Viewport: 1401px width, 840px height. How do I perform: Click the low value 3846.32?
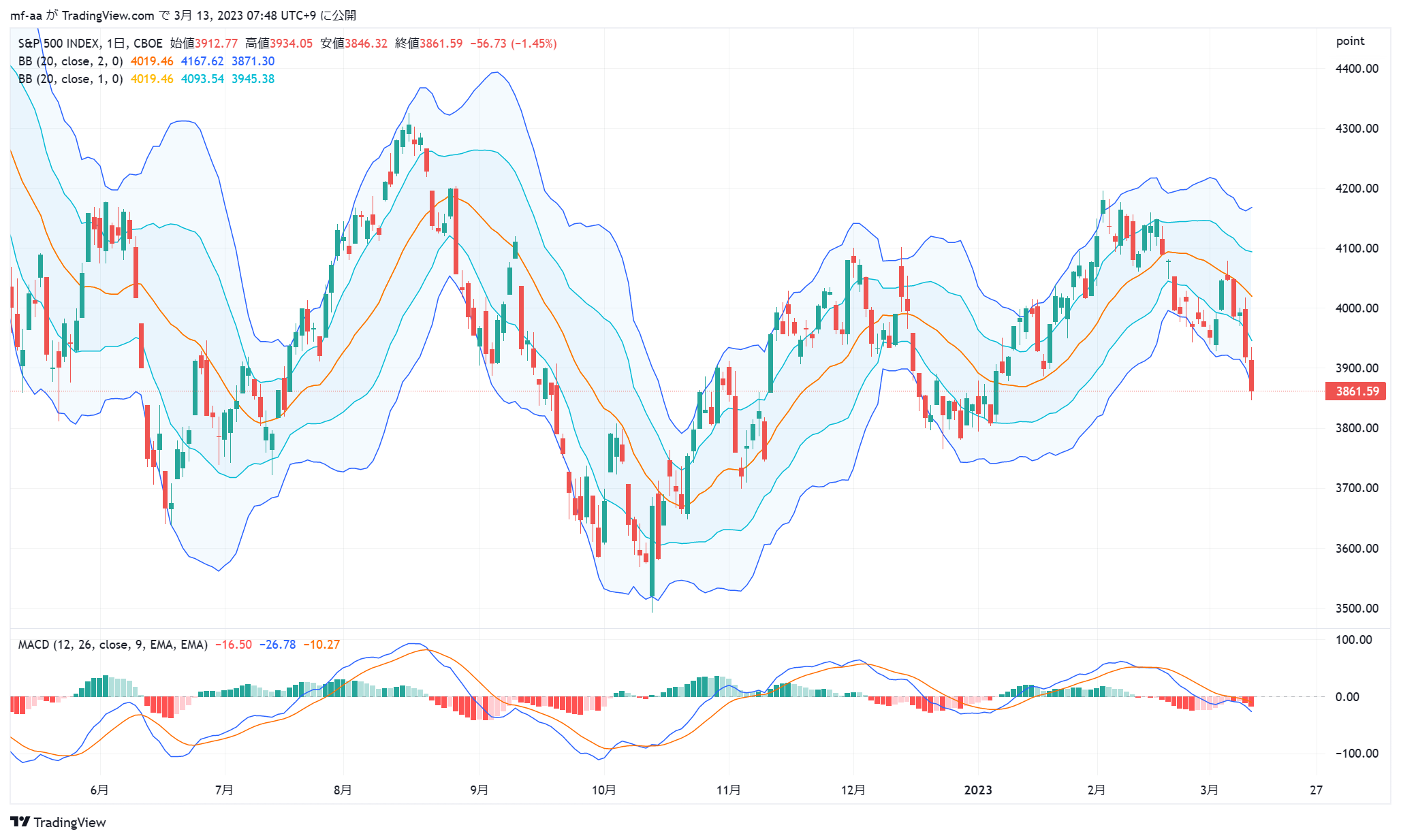point(366,44)
